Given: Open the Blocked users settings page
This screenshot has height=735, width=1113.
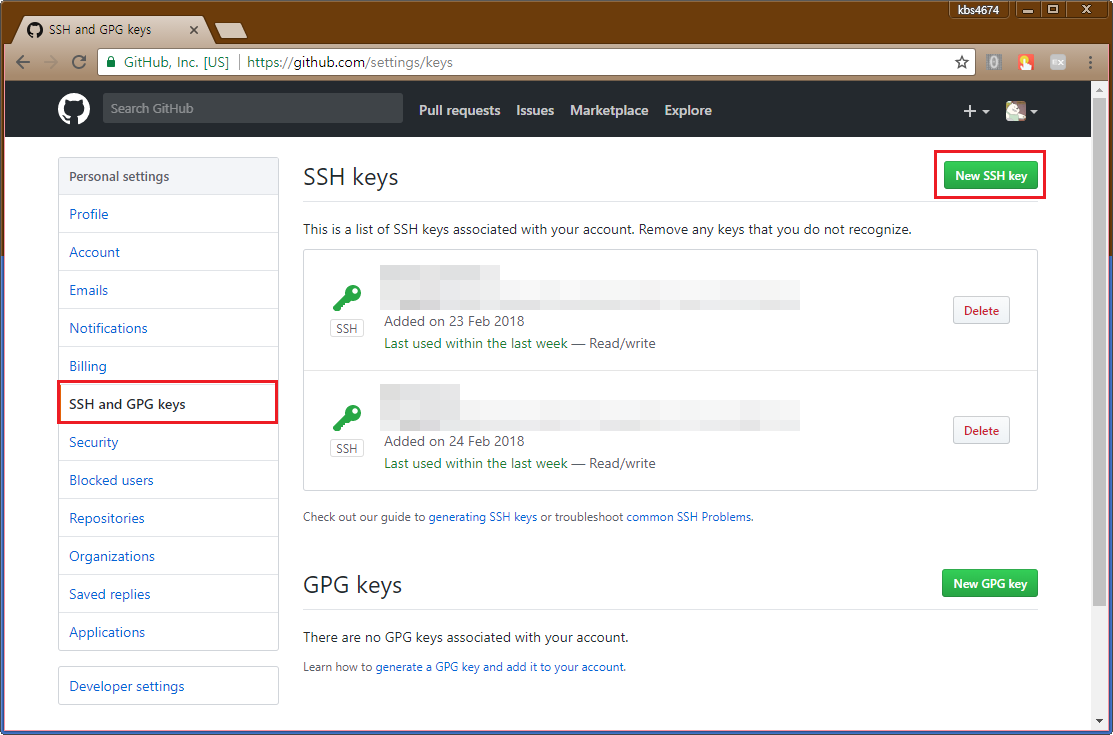Looking at the screenshot, I should point(168,480).
